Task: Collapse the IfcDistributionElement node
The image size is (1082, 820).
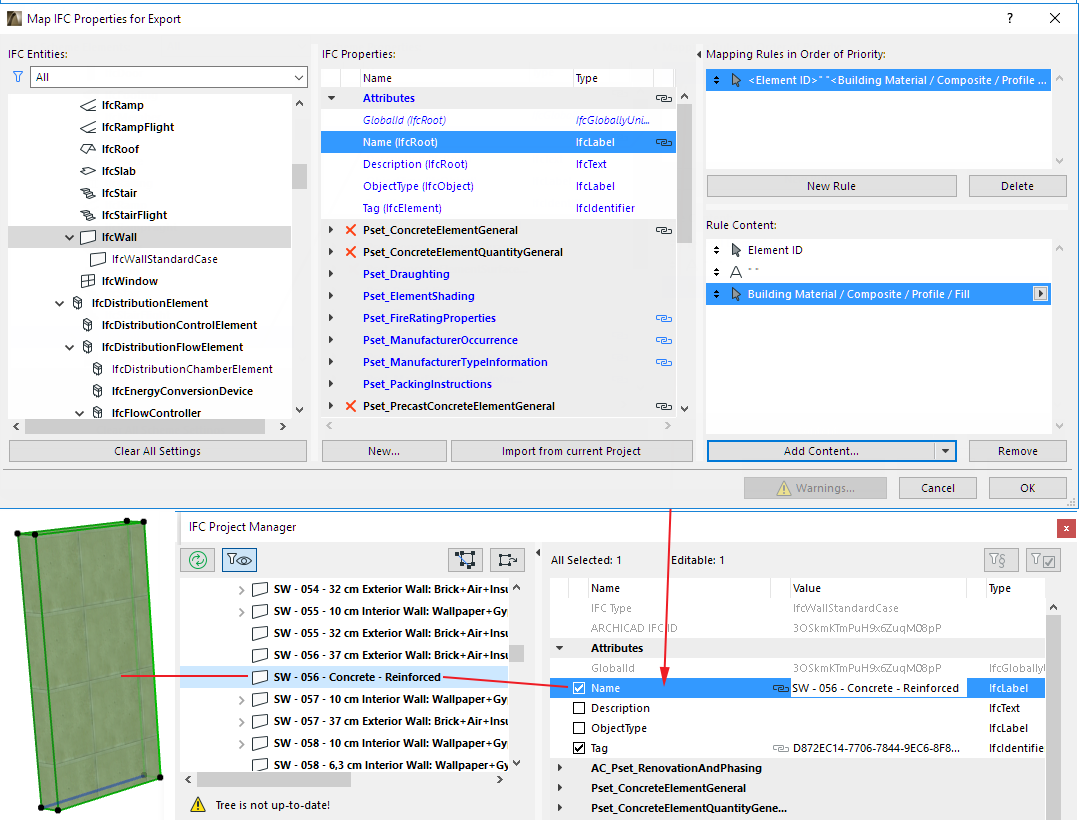Action: [x=59, y=303]
